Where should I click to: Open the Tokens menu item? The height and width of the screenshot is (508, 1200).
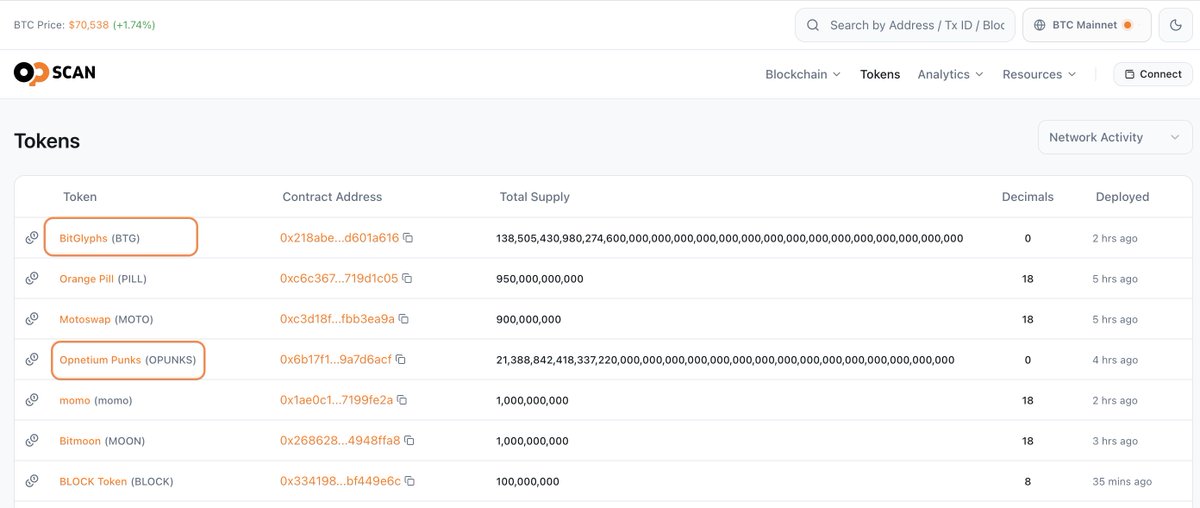click(x=880, y=74)
